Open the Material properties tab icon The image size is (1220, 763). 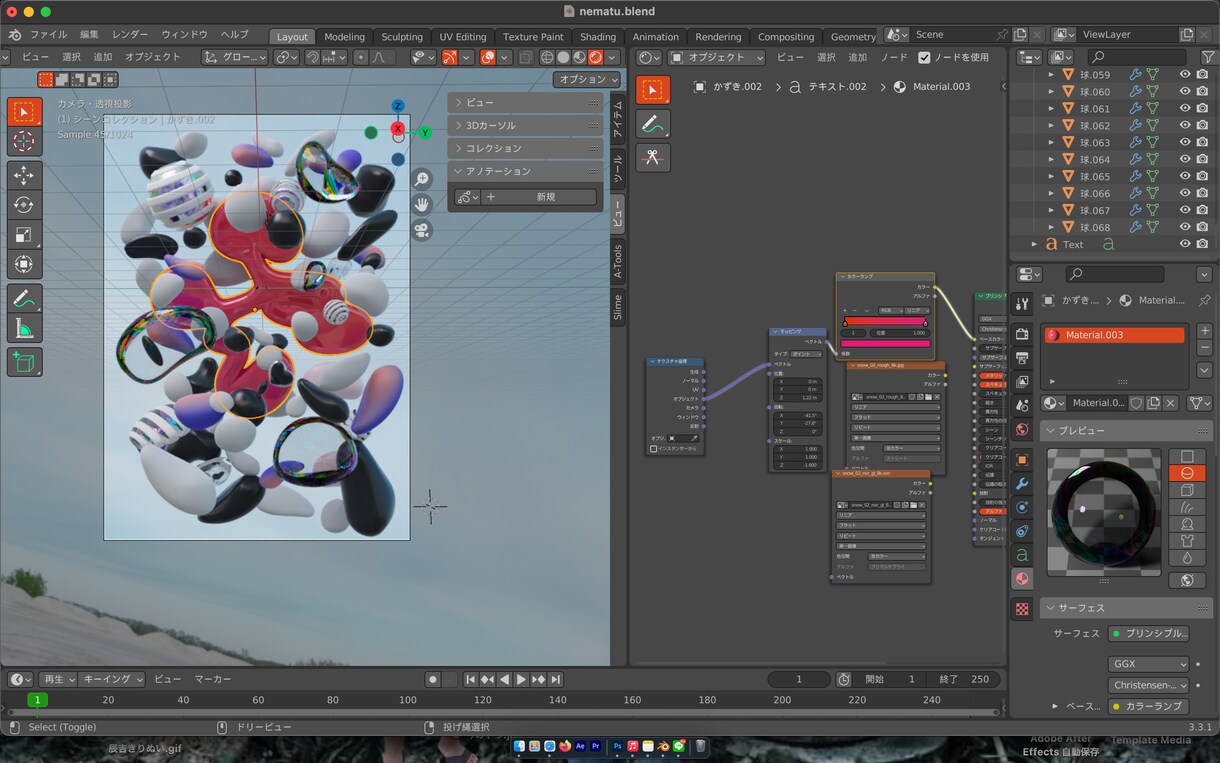click(x=1021, y=578)
